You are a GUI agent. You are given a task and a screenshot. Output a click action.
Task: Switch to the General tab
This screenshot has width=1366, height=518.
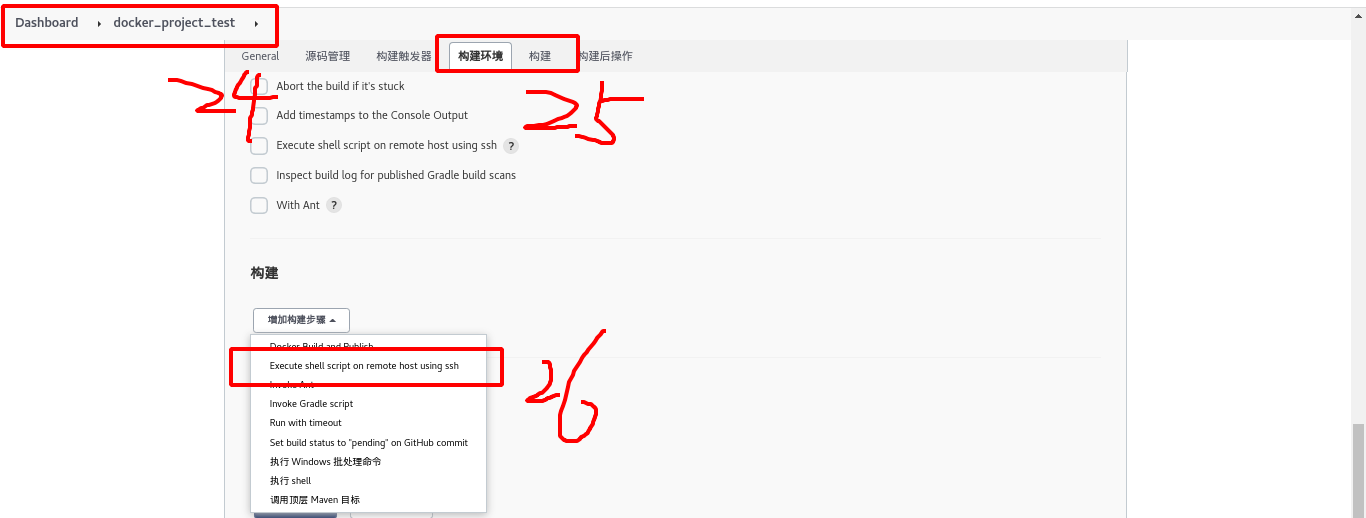coord(260,56)
